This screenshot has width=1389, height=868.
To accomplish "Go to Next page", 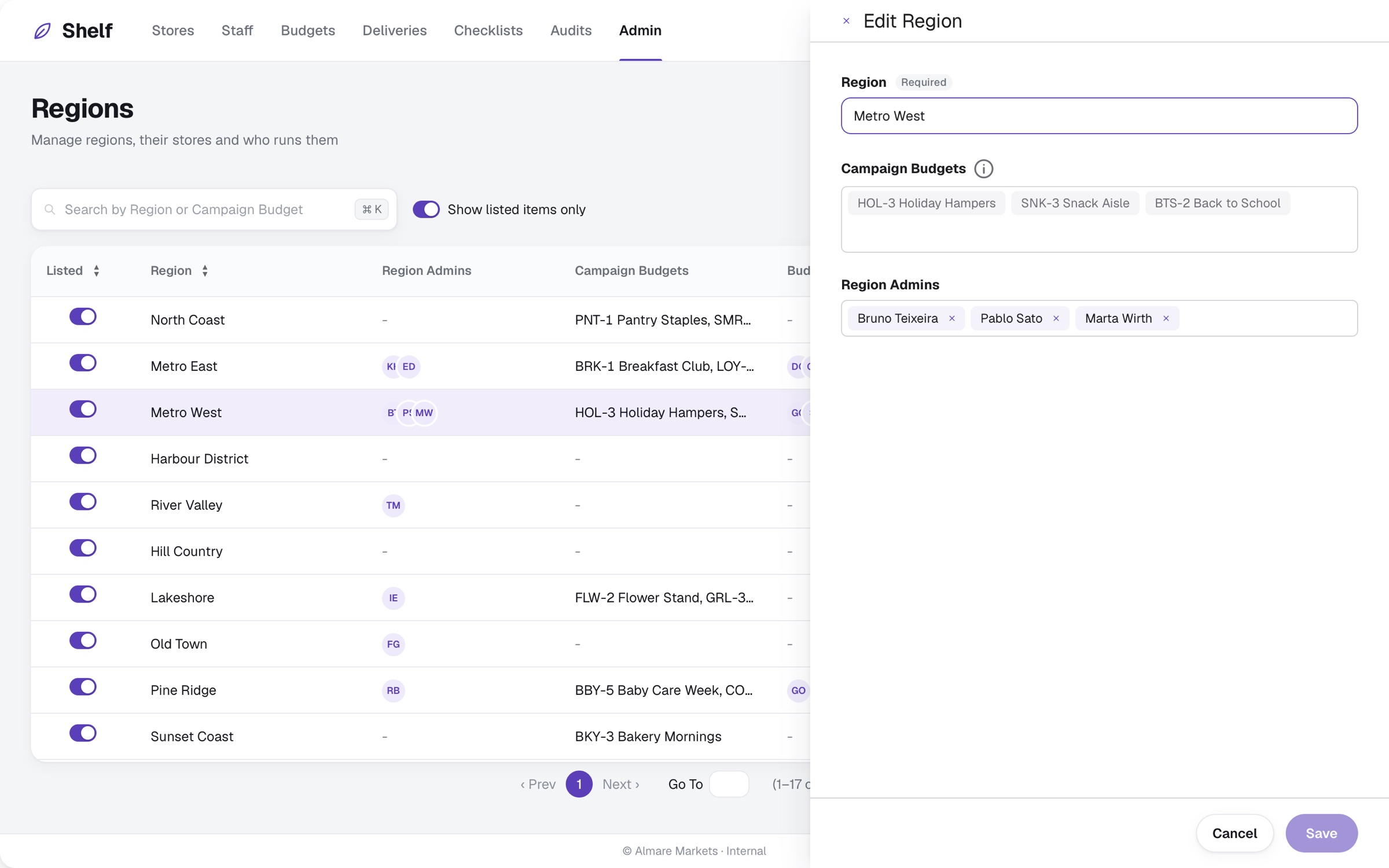I will pyautogui.click(x=620, y=784).
